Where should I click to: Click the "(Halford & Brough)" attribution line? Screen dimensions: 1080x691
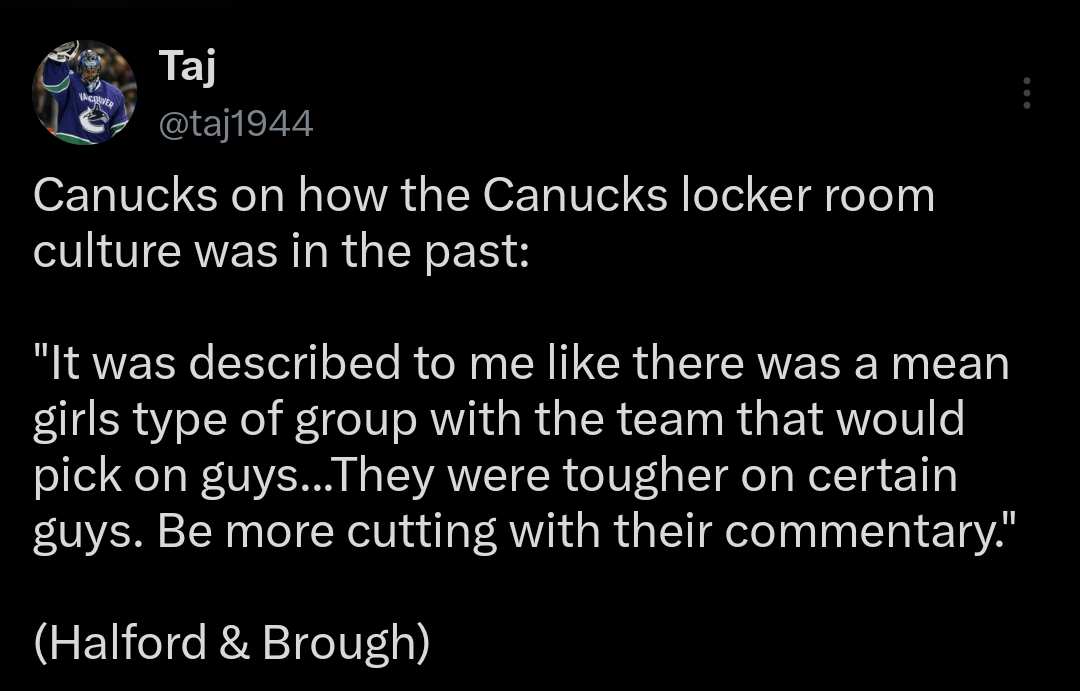point(232,643)
